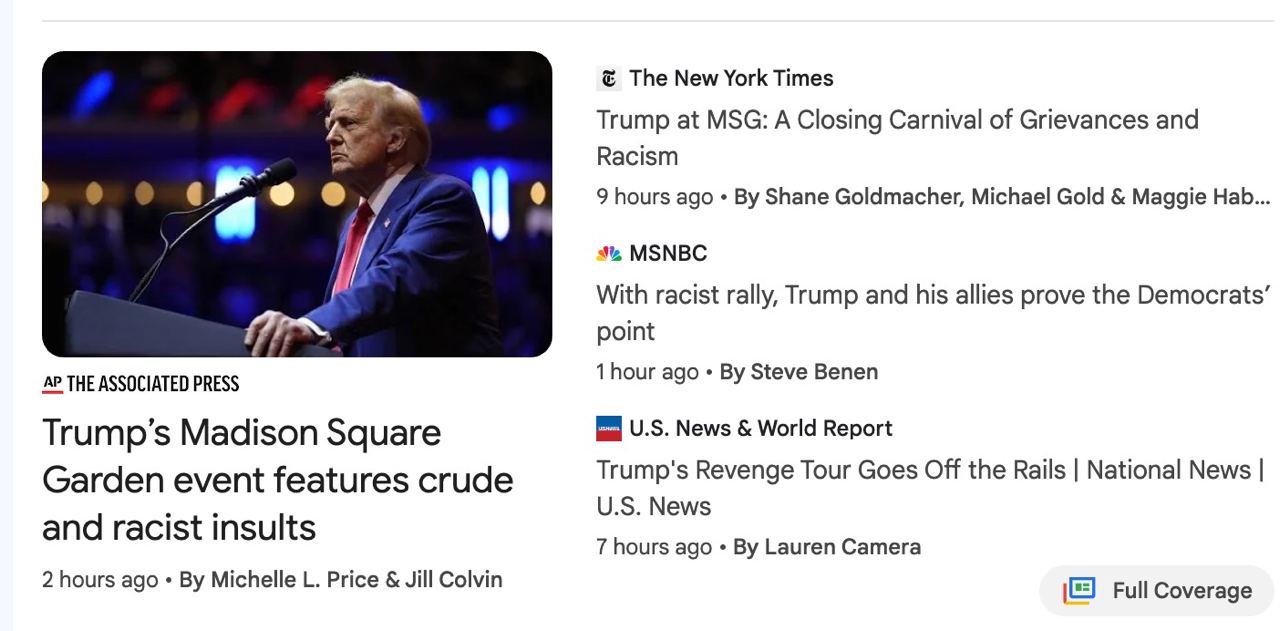The image size is (1280, 631).
Task: Open the Trump podium photo thumbnail
Action: 297,204
